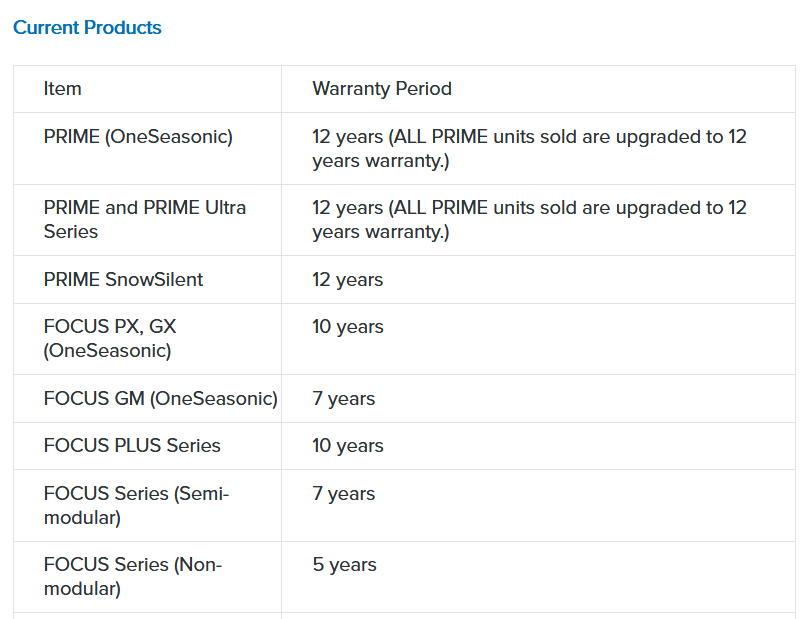The width and height of the screenshot is (800, 619).
Task: Click the warranty text in PRIME (OneSeasonic) row
Action: pyautogui.click(x=529, y=148)
